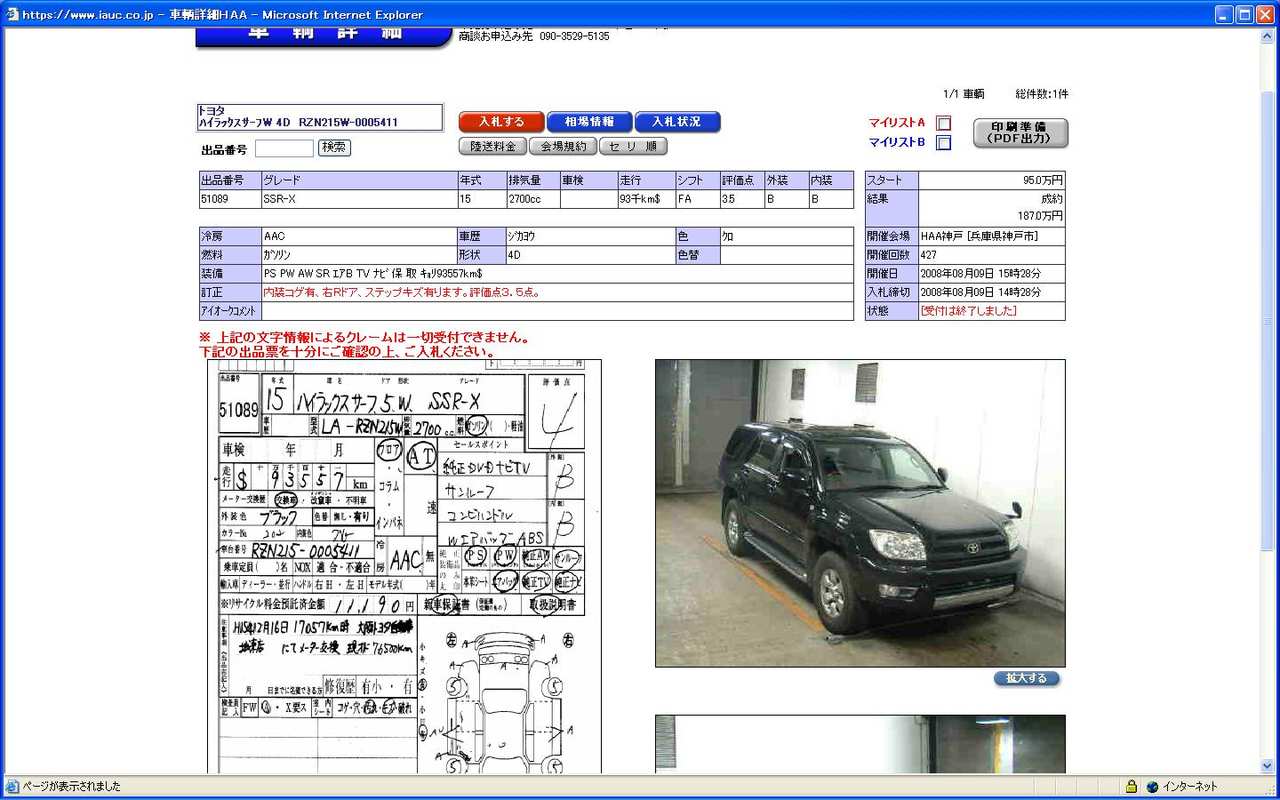1280x800 pixels.
Task: Check the マイリストA checkbox
Action: click(943, 123)
